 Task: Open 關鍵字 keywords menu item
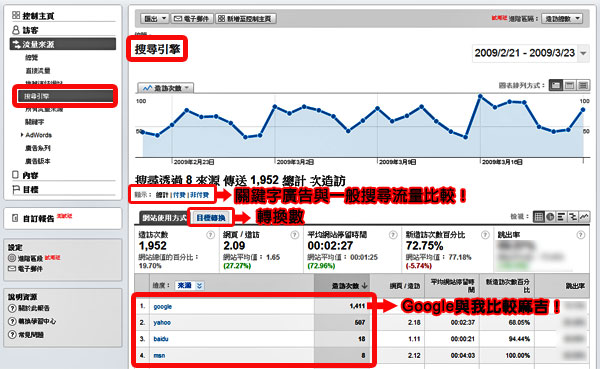point(34,122)
